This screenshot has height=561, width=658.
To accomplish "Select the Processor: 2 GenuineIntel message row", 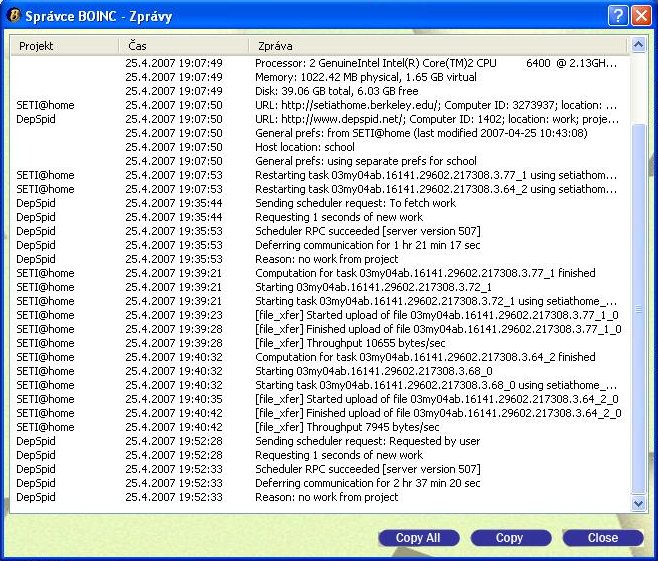I will [319, 63].
